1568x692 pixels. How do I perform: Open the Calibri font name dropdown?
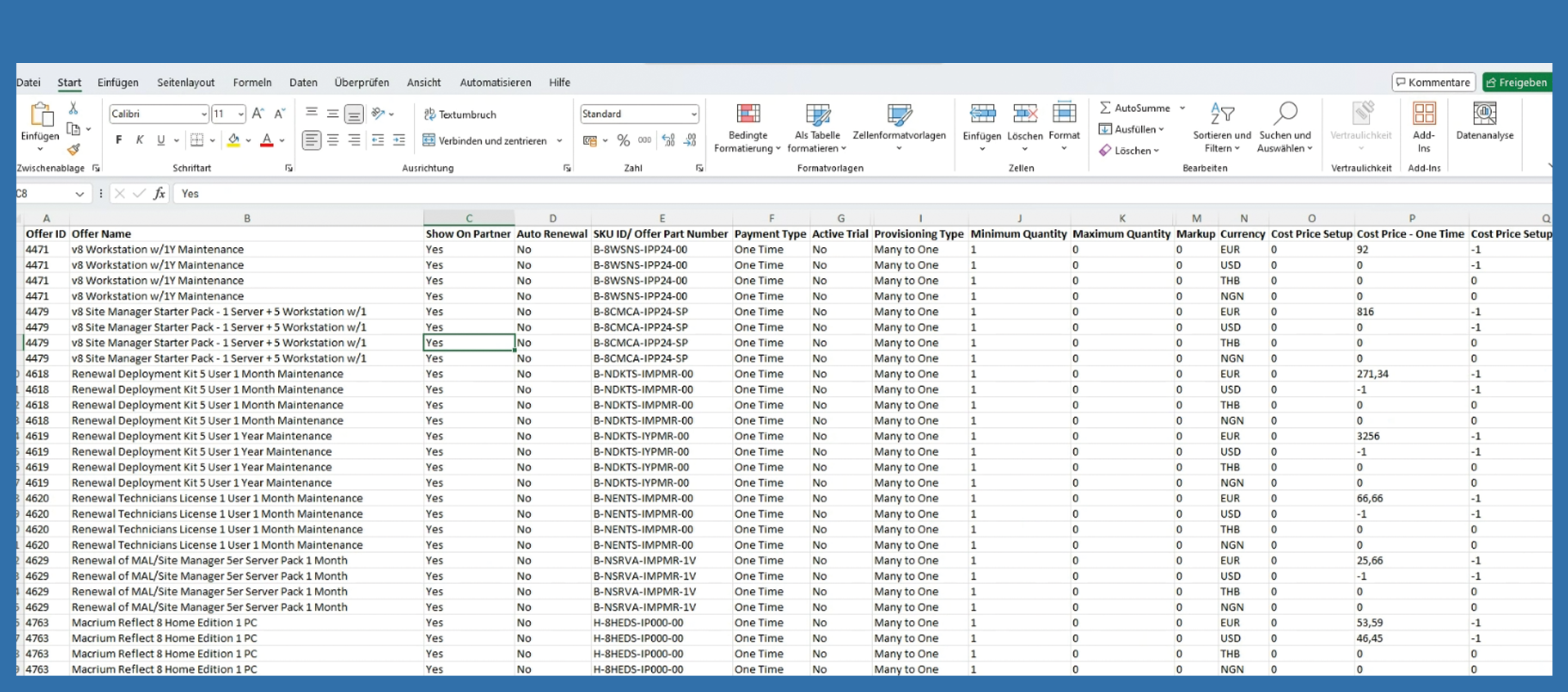(x=204, y=115)
